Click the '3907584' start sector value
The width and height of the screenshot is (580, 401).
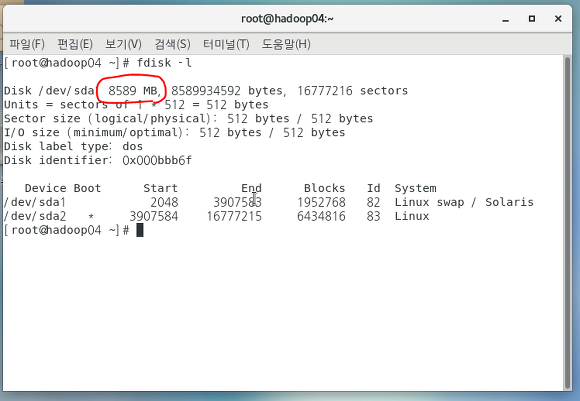point(154,216)
